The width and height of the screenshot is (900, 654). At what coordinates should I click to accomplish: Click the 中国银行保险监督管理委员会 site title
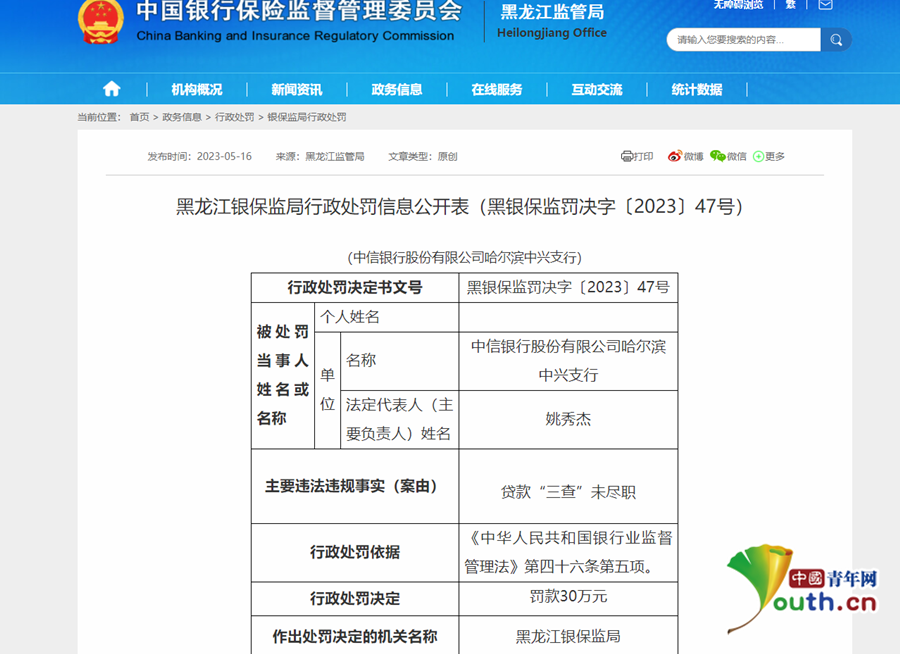coord(298,10)
